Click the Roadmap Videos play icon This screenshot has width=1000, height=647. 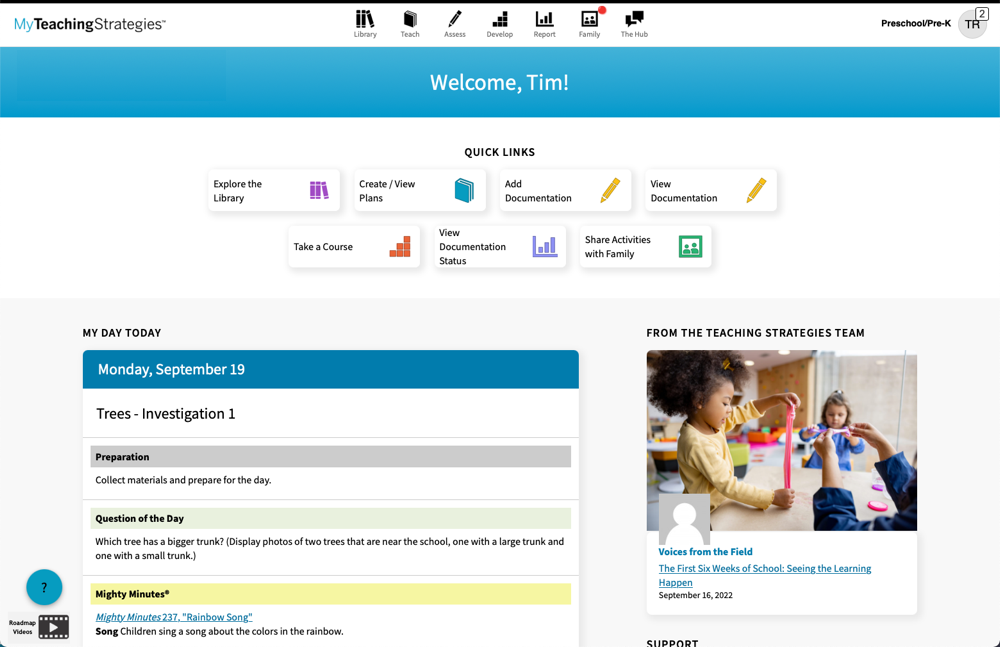tap(53, 627)
